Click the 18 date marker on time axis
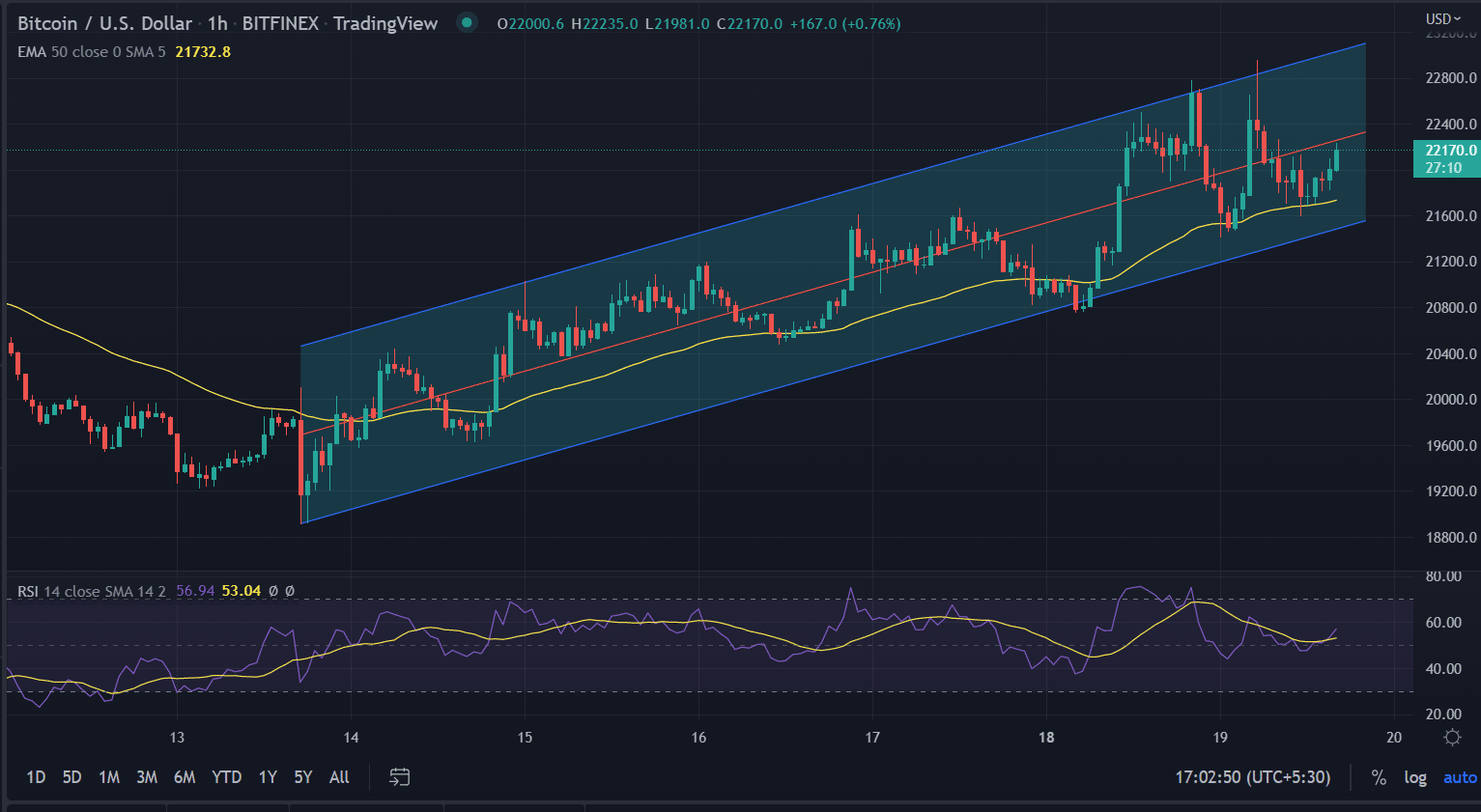This screenshot has width=1481, height=812. pyautogui.click(x=1046, y=738)
